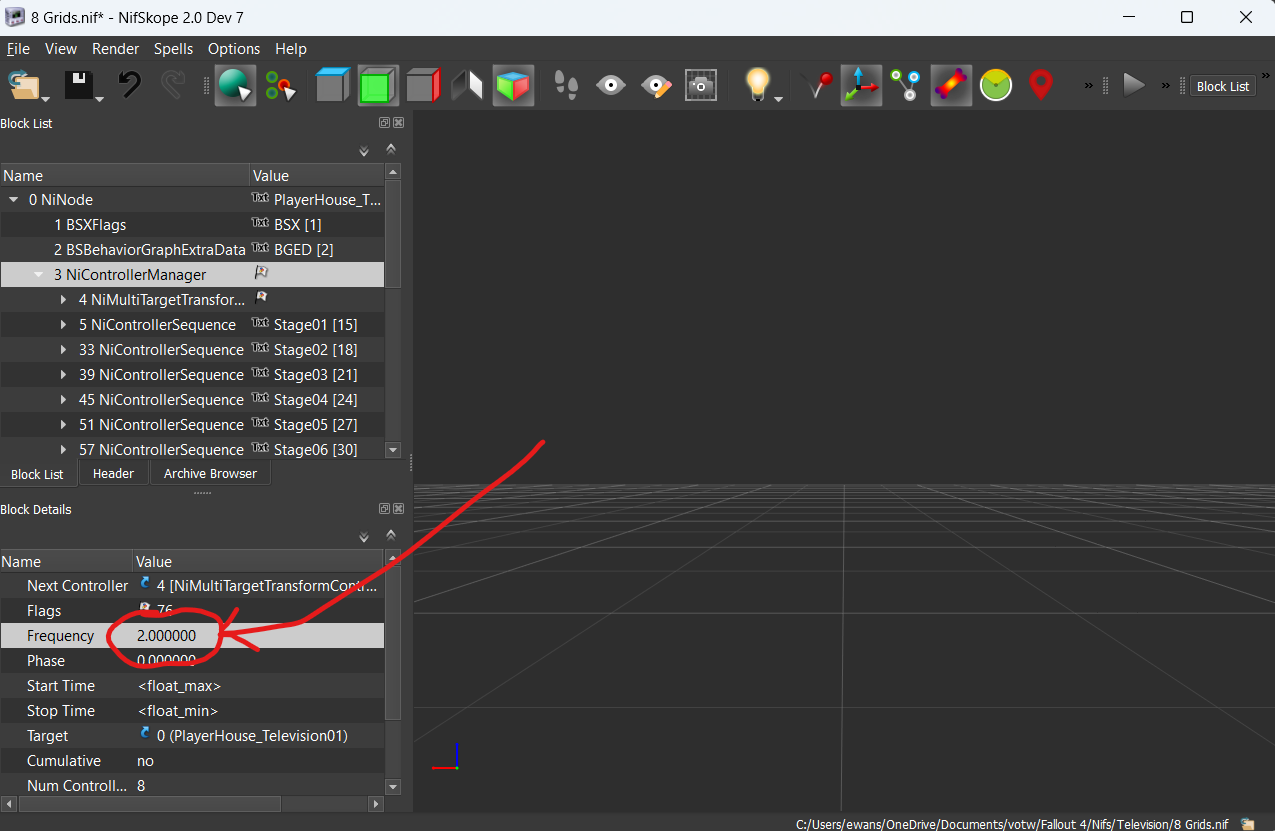The height and width of the screenshot is (831, 1275).
Task: Toggle the XYZ axes display icon
Action: (861, 85)
